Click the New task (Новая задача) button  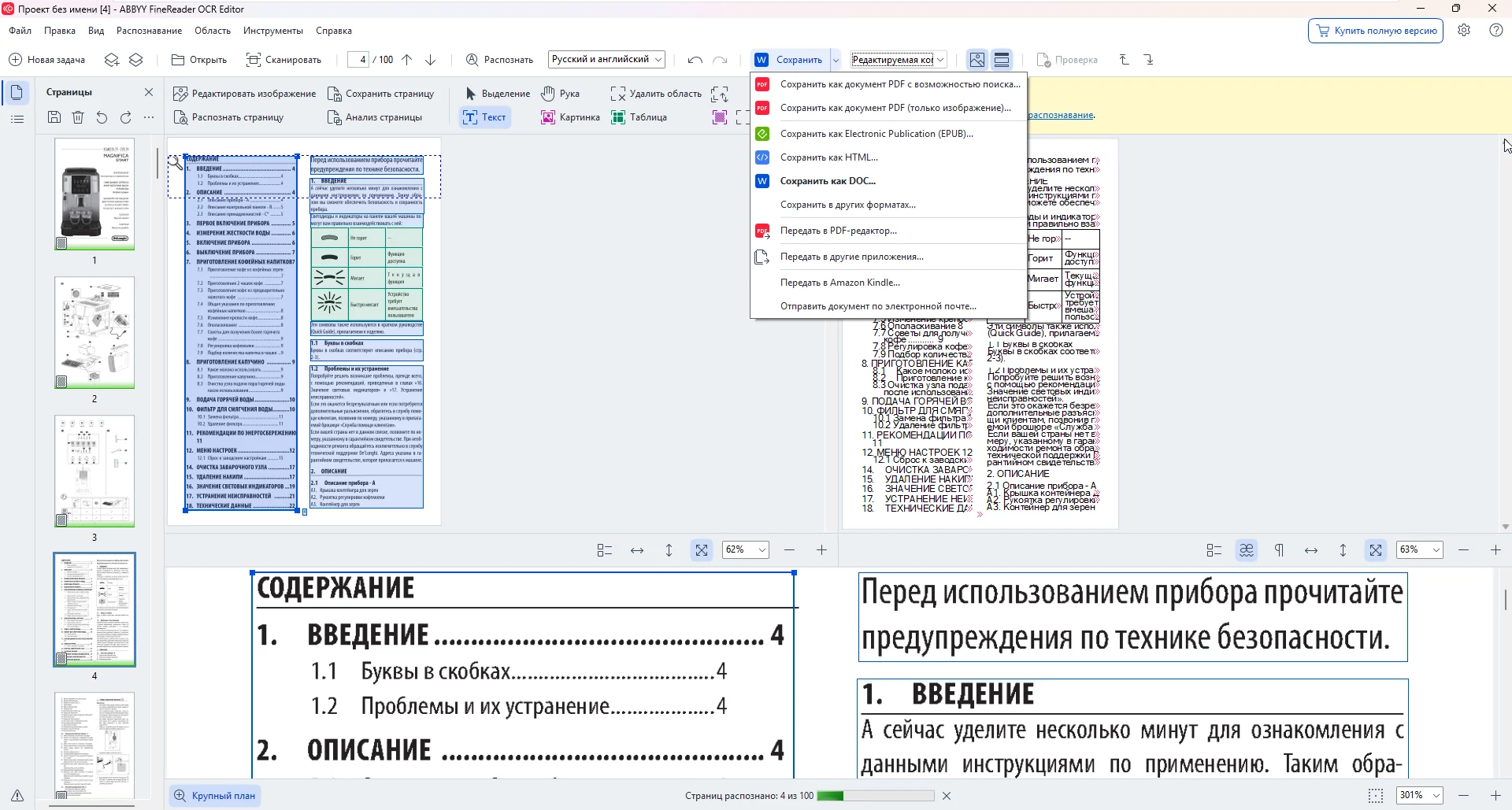pos(46,60)
